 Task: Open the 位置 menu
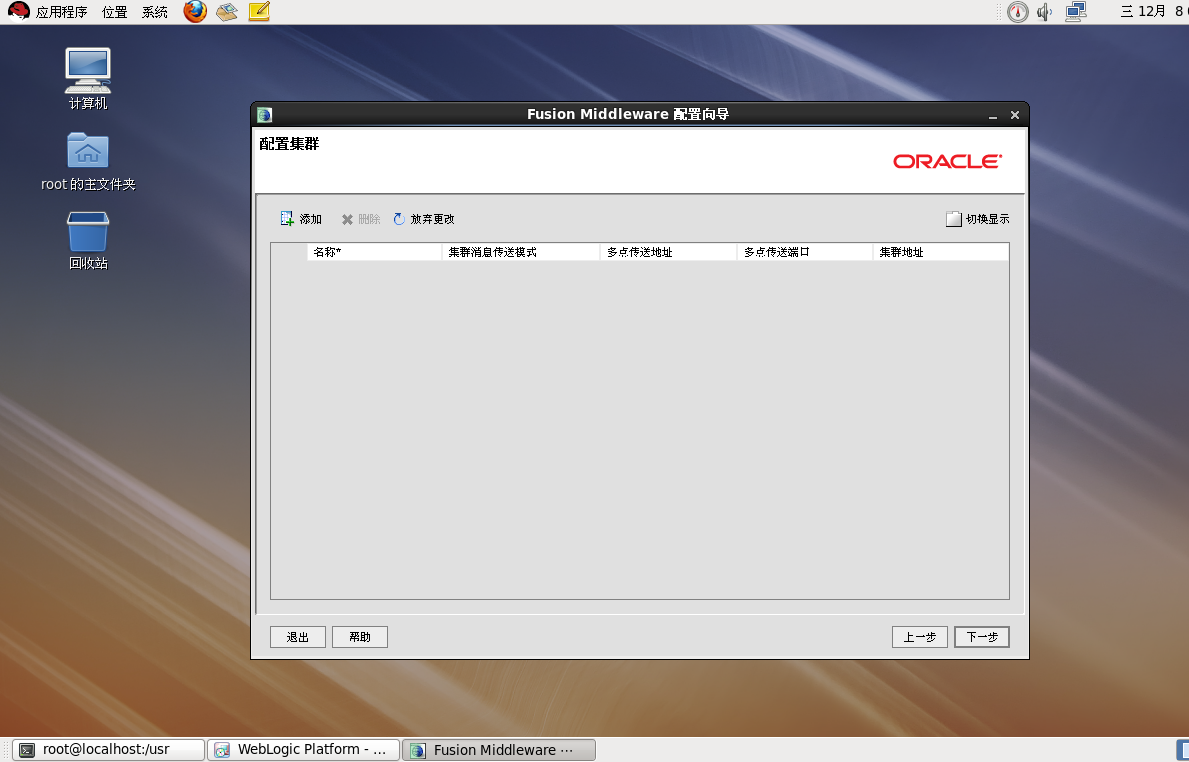pyautogui.click(x=115, y=12)
